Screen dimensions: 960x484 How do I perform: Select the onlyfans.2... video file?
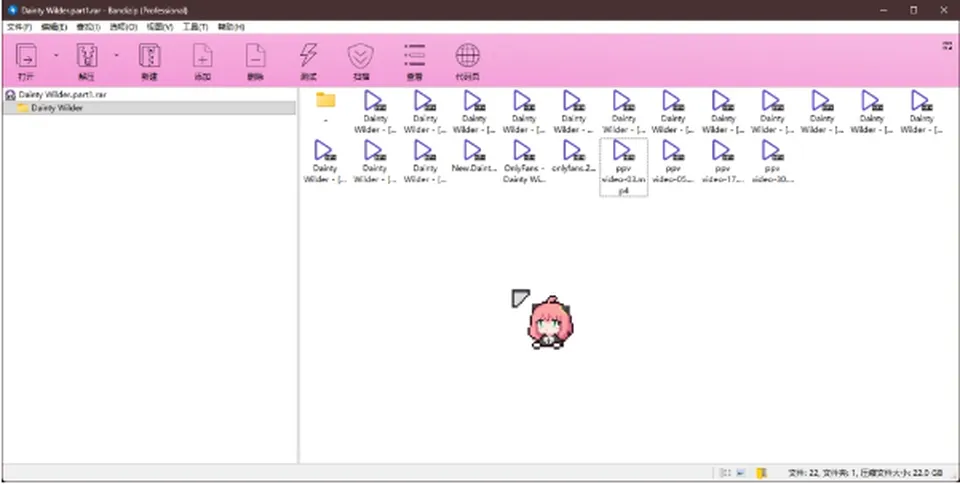[x=573, y=156]
